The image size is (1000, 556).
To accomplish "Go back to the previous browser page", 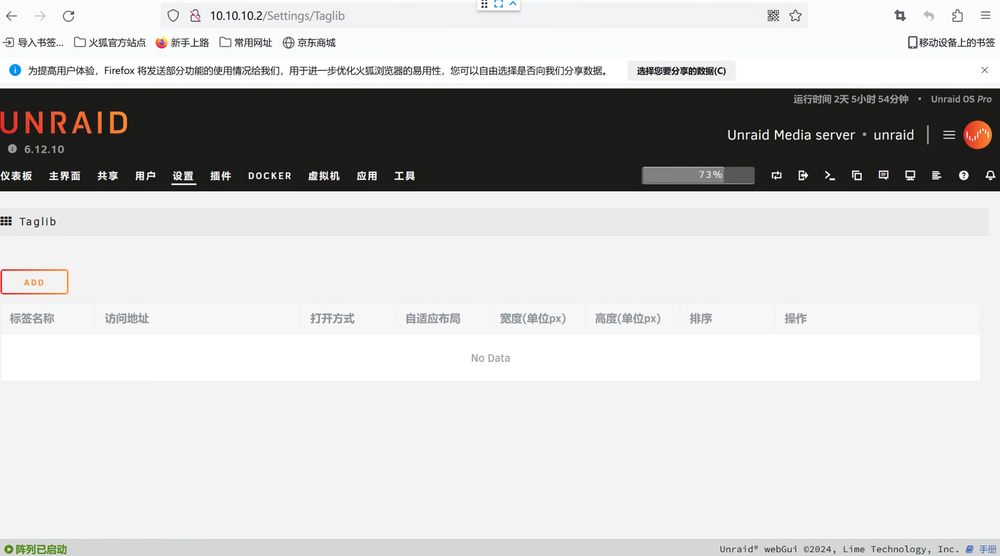I will (x=11, y=16).
